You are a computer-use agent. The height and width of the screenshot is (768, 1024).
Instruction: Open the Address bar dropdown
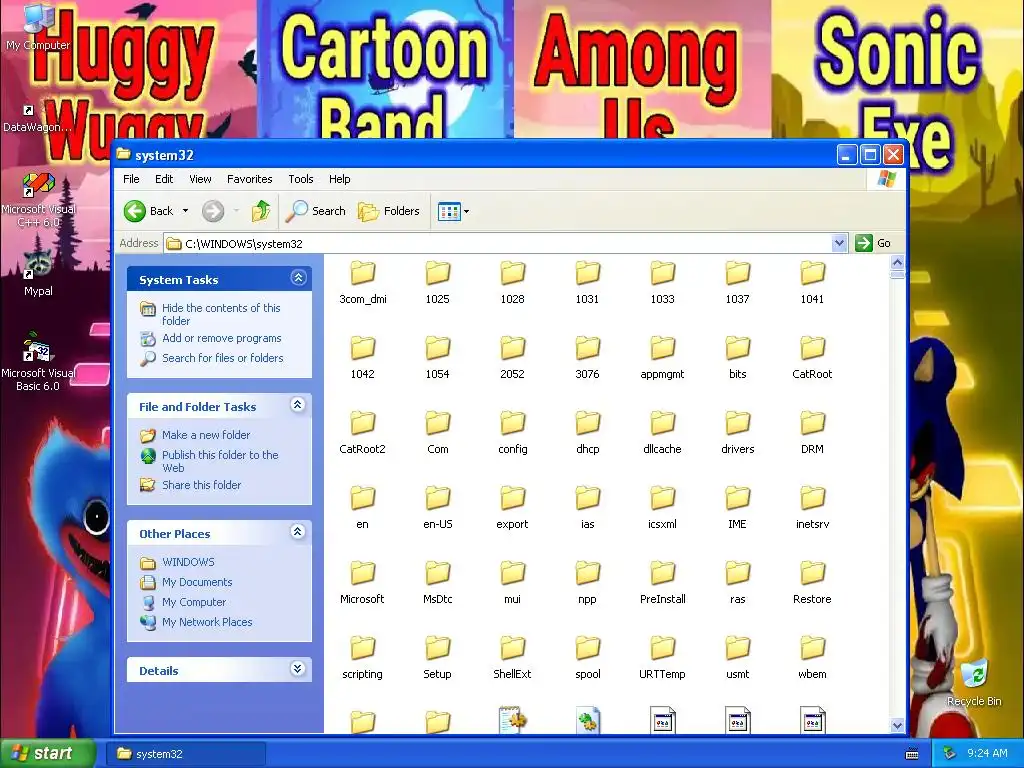(x=839, y=243)
